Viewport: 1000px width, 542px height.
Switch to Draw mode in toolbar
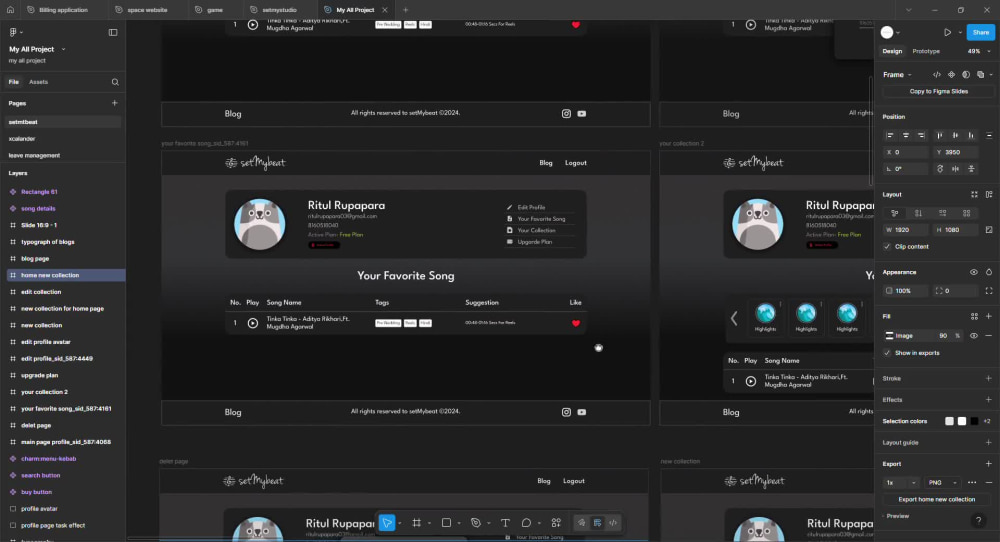582,523
